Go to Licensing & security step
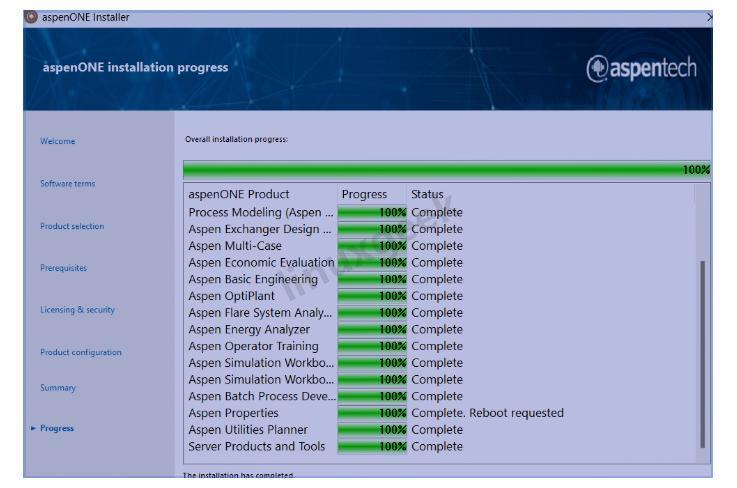Screen dimensions: 737x488 78,310
